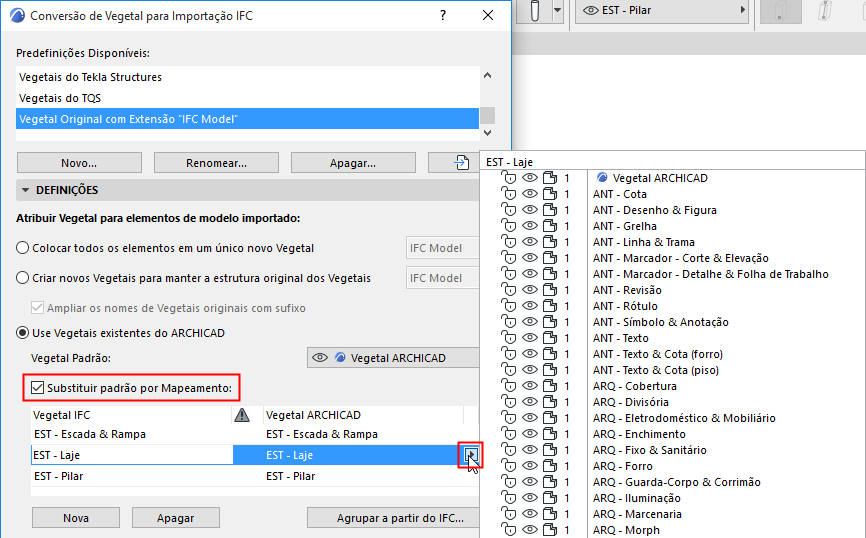
Task: Click solid/wireframe icon in ANT - Revisão row
Action: pyautogui.click(x=550, y=290)
